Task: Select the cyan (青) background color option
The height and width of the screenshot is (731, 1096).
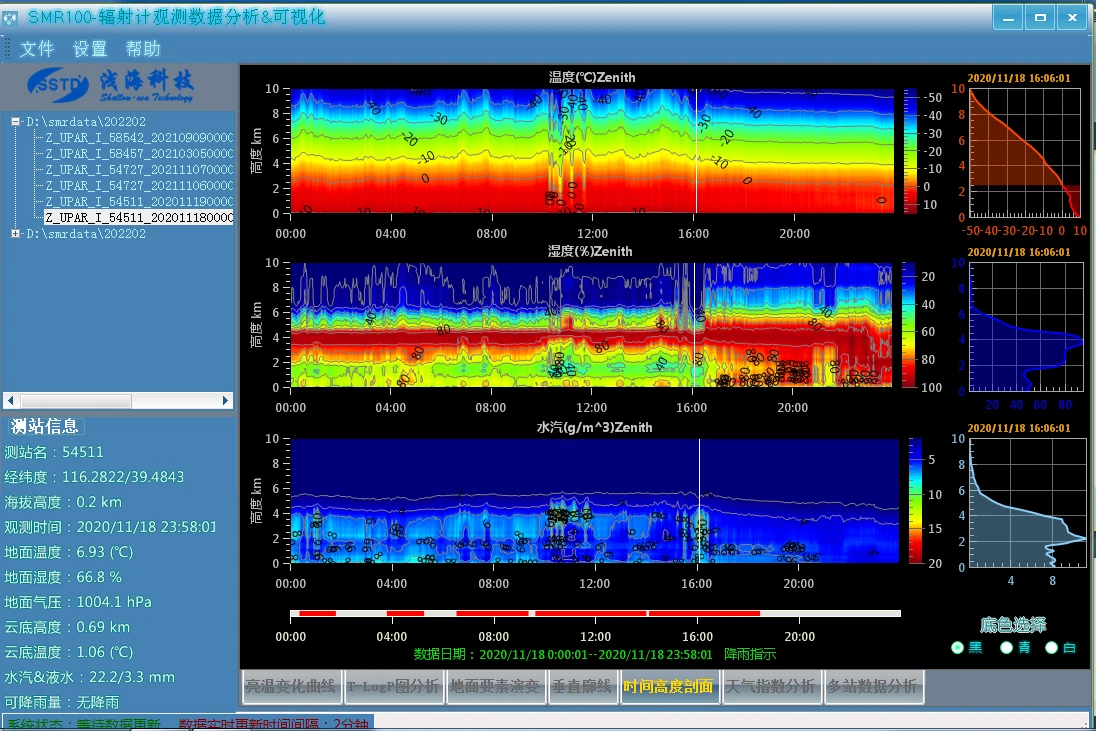Action: click(1007, 648)
